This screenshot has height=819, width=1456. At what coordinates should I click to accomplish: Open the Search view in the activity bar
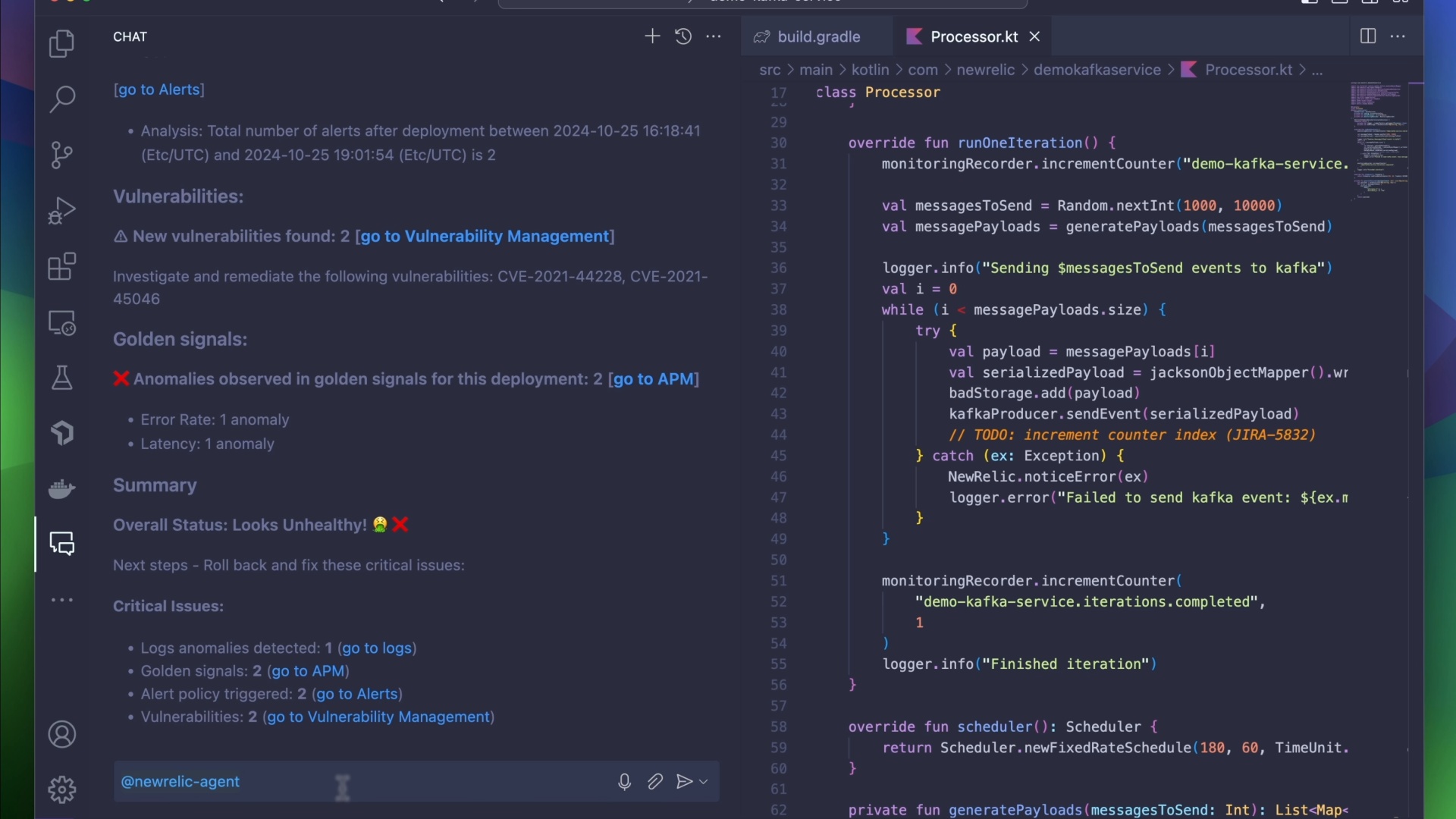[x=61, y=99]
